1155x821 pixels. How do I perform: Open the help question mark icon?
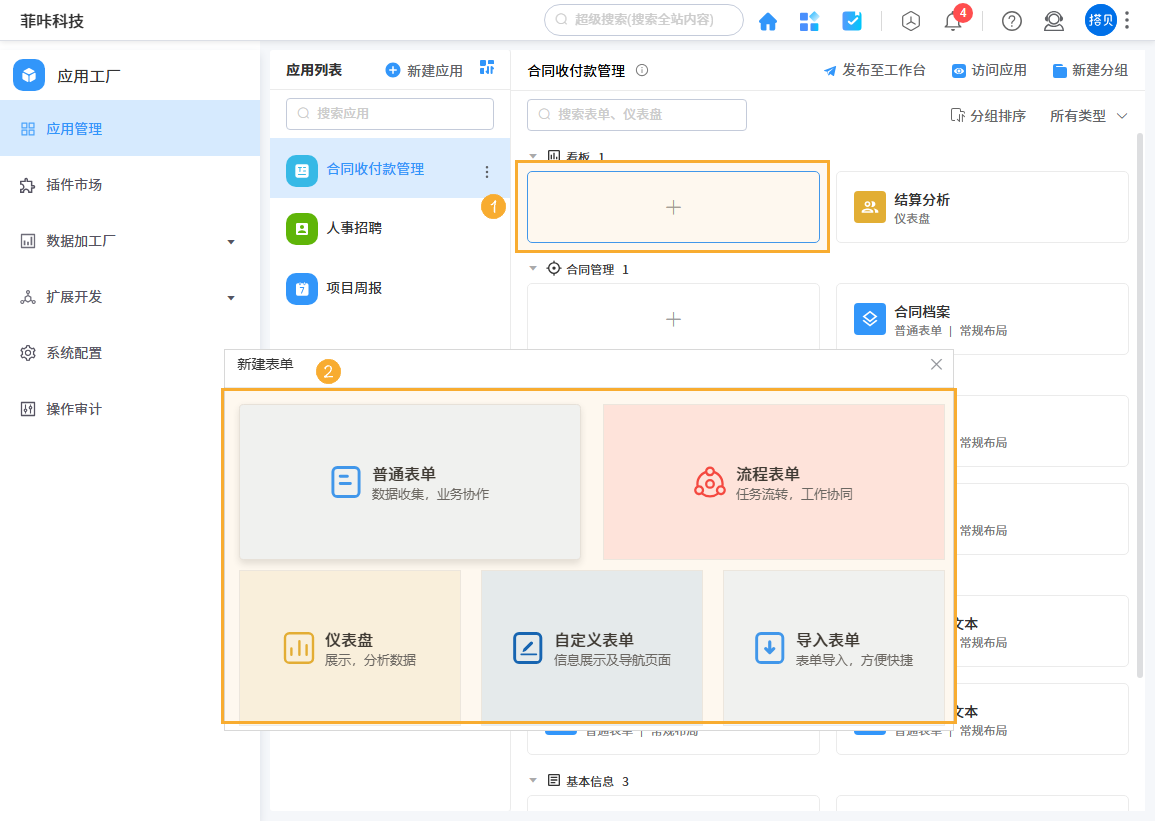tap(1011, 21)
